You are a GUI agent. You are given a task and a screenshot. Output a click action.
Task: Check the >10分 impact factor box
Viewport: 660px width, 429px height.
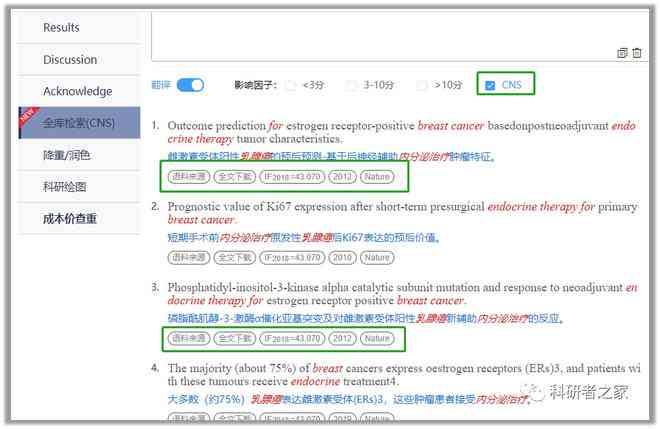click(x=421, y=85)
